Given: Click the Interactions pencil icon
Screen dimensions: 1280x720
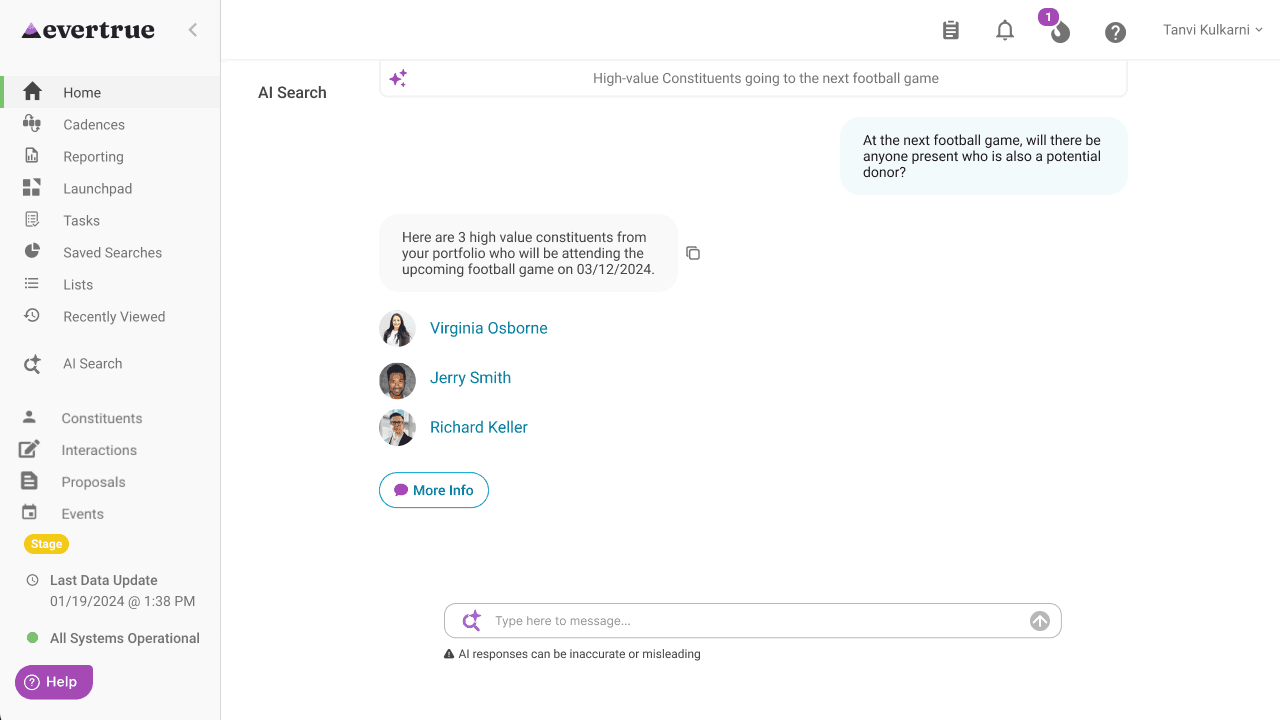Looking at the screenshot, I should click(30, 450).
